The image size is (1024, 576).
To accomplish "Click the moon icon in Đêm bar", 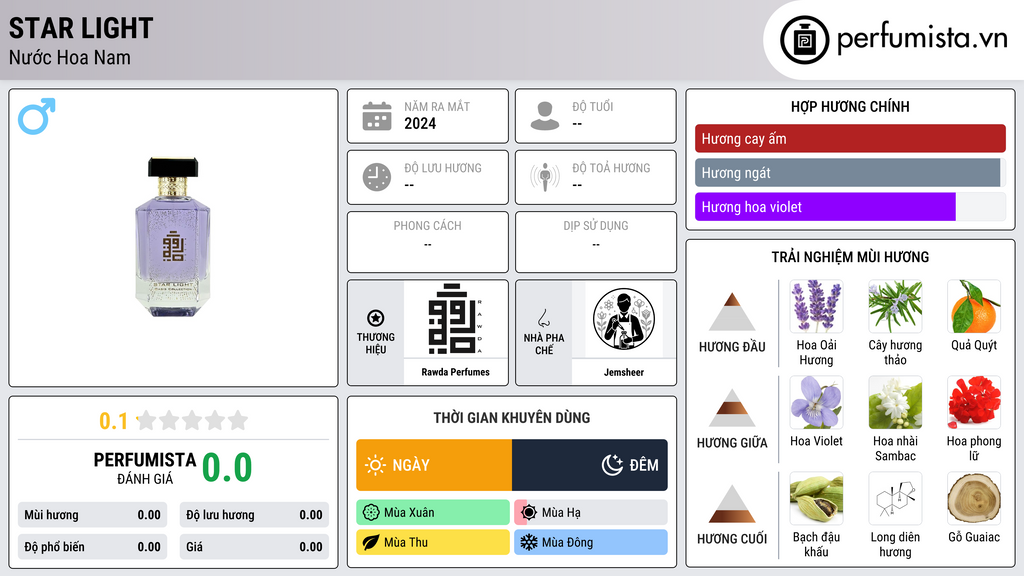I will point(612,465).
